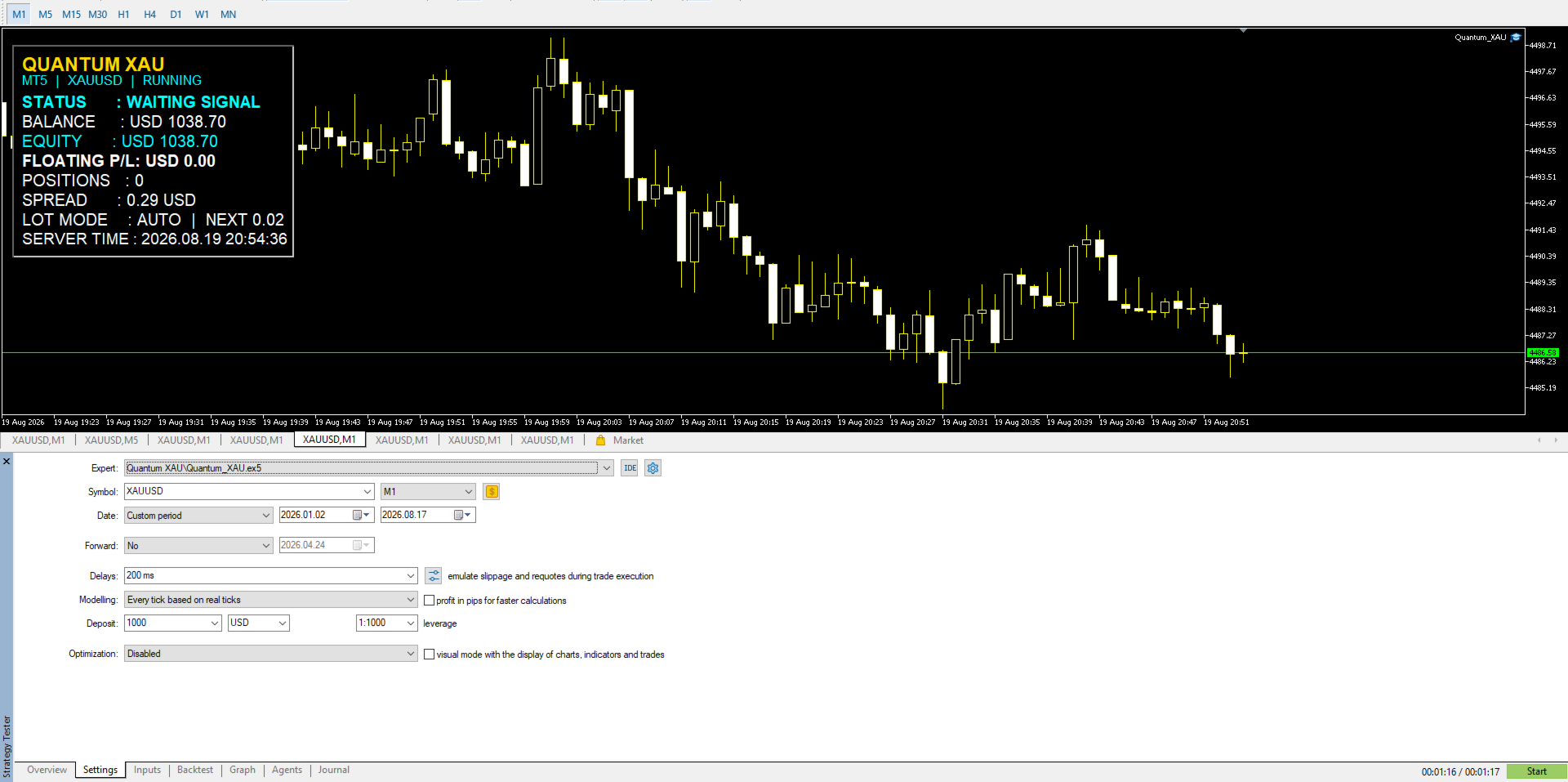Viewport: 1568px width, 782px height.
Task: Enable visual mode with charts display
Action: pyautogui.click(x=430, y=655)
